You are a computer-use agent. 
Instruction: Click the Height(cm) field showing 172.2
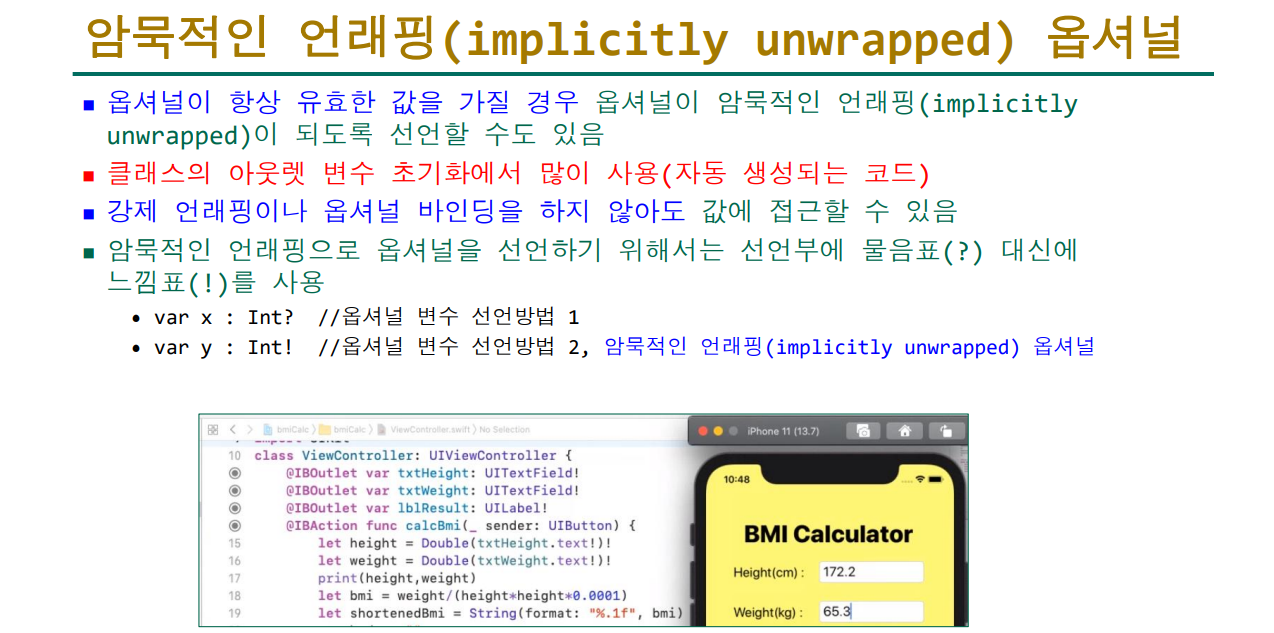[870, 572]
